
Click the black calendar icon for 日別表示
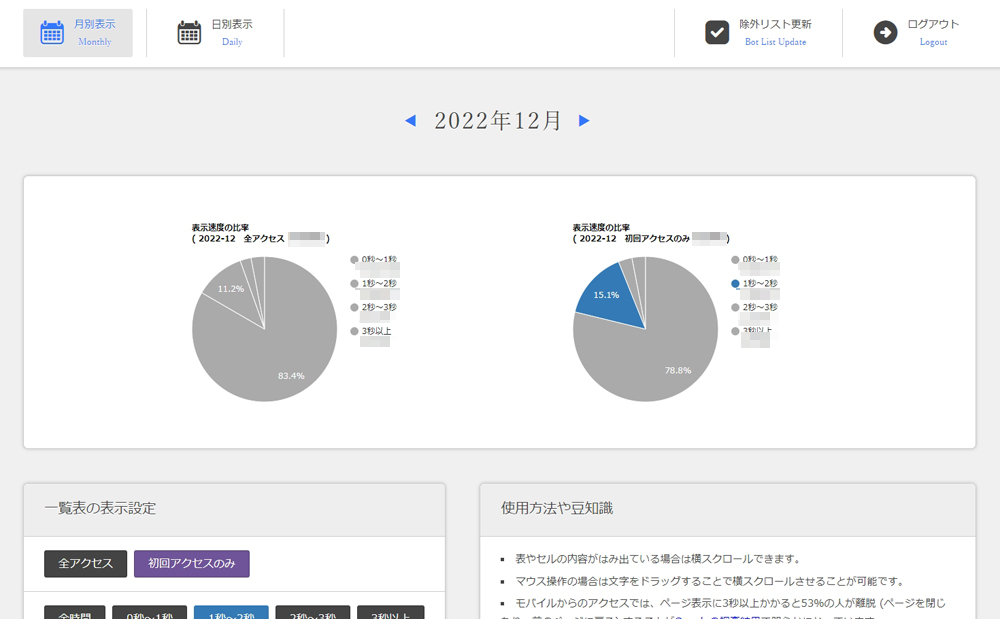click(189, 33)
